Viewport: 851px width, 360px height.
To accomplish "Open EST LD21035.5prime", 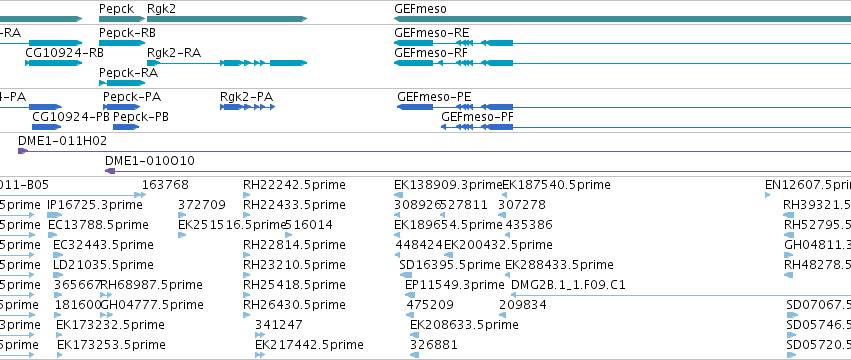I will pos(103,266).
